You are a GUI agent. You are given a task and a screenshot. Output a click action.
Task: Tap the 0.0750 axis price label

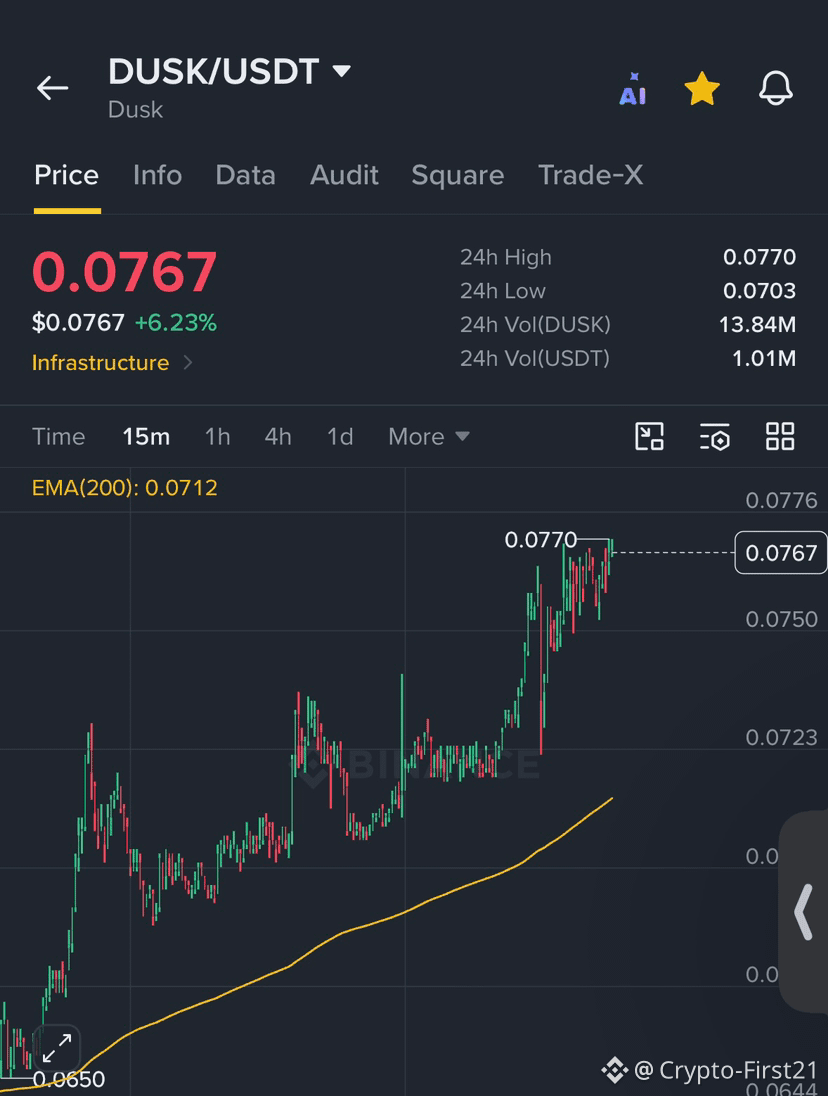[781, 619]
